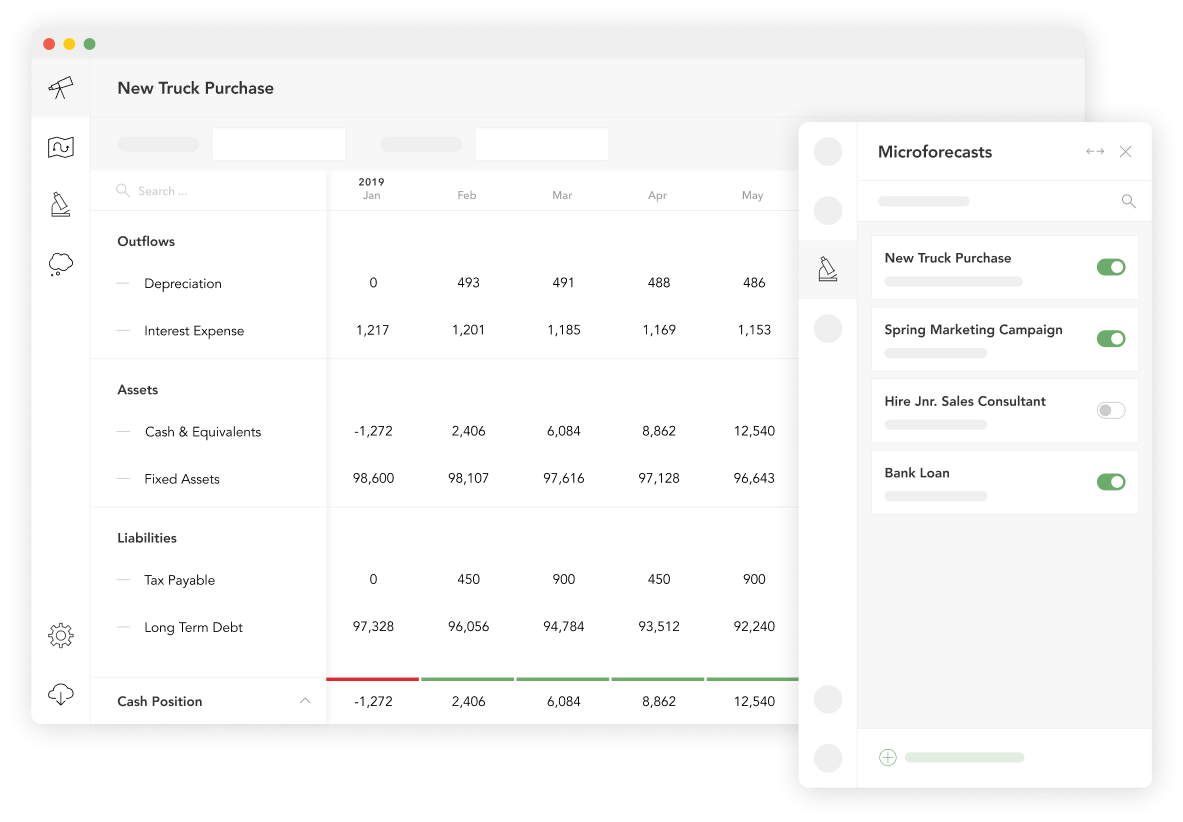This screenshot has height=822, width=1183.
Task: Open the map view from the sidebar
Action: tap(60, 146)
